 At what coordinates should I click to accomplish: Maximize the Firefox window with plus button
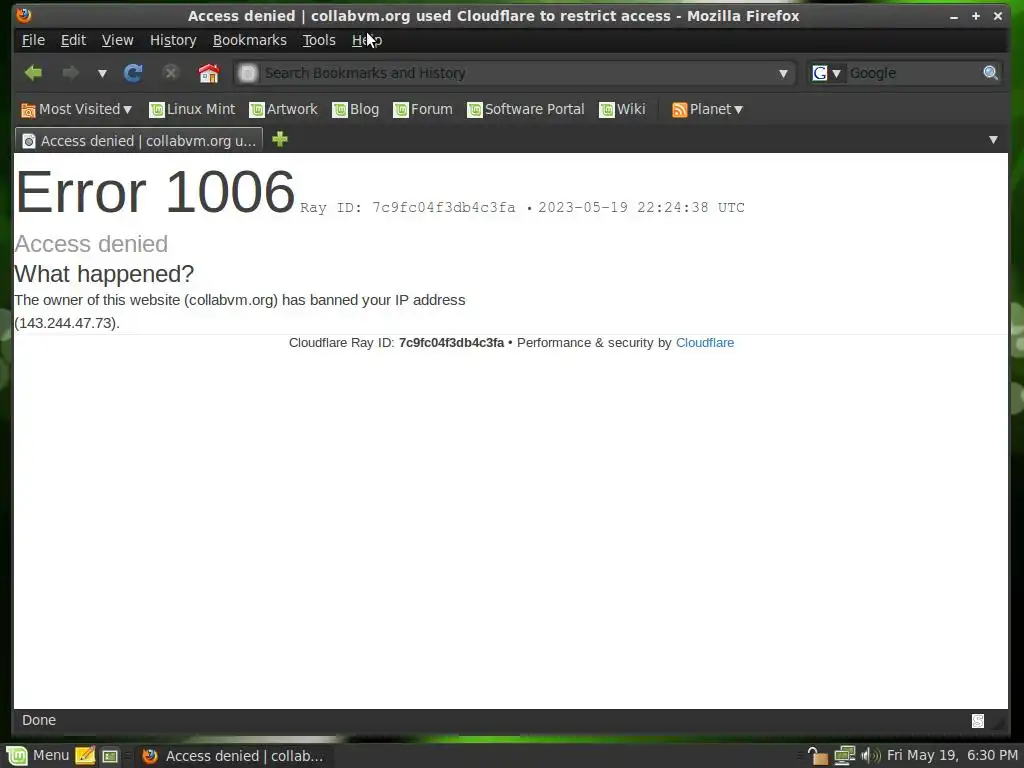point(976,16)
